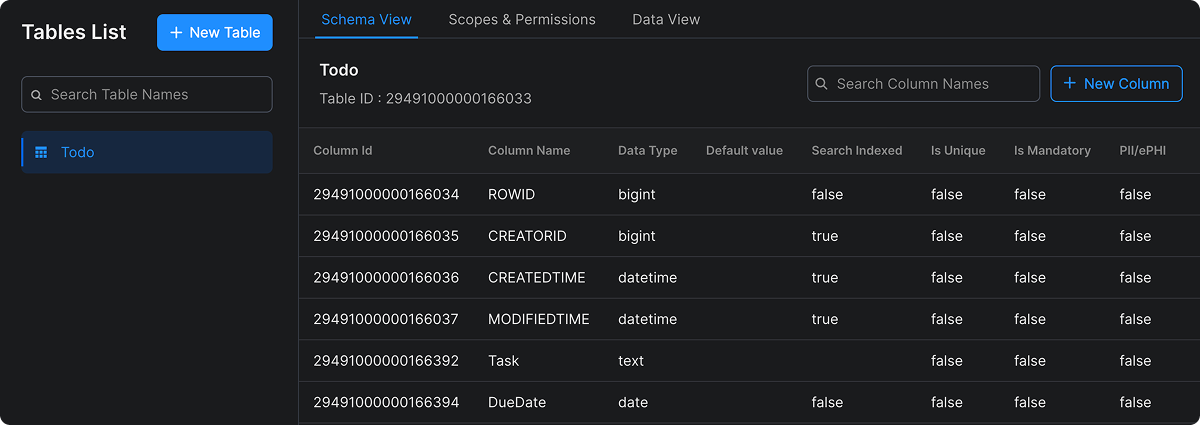
Task: Click the Column Id header
Action: click(x=343, y=150)
